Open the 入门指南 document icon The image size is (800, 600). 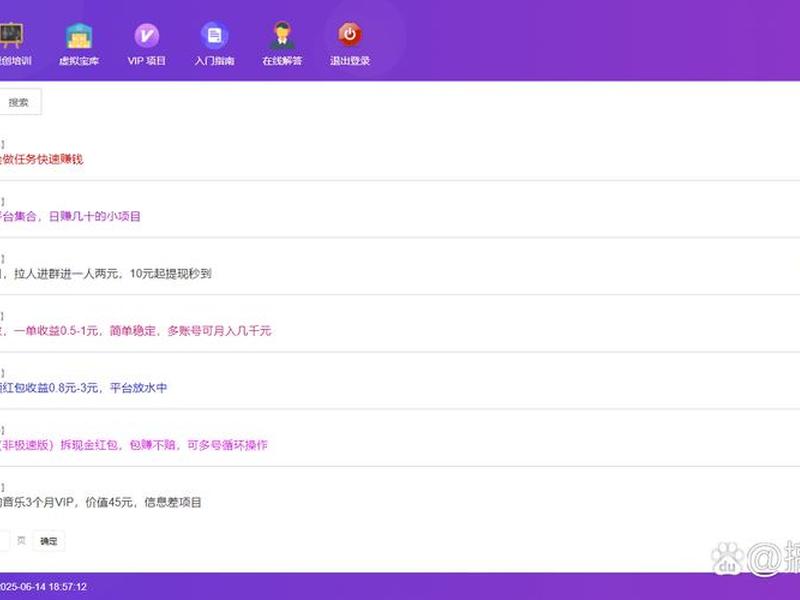(214, 36)
